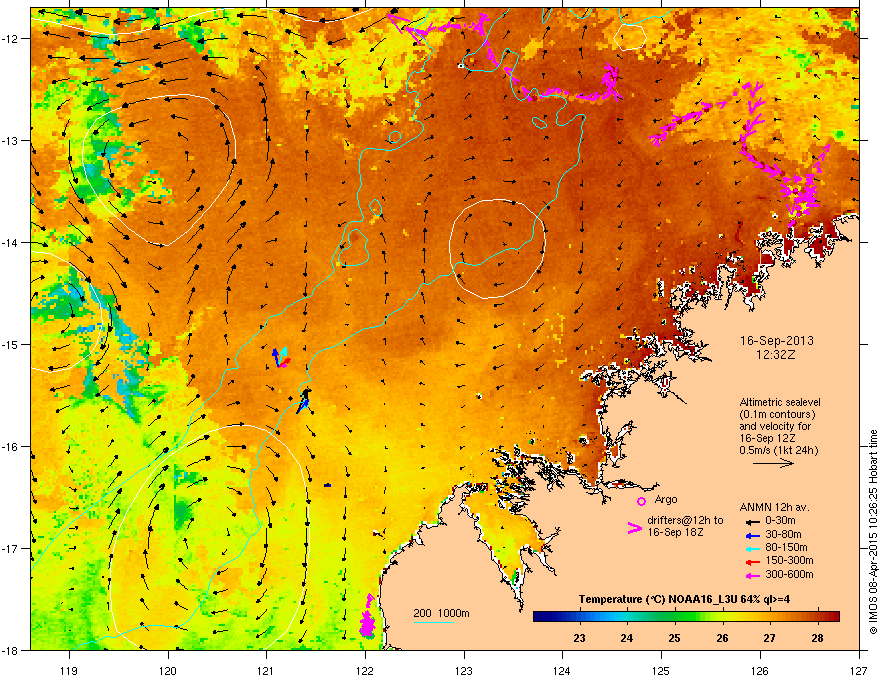Image resolution: width=880 pixels, height=680 pixels.
Task: Click the '121' longitude axis label
Action: pyautogui.click(x=266, y=670)
